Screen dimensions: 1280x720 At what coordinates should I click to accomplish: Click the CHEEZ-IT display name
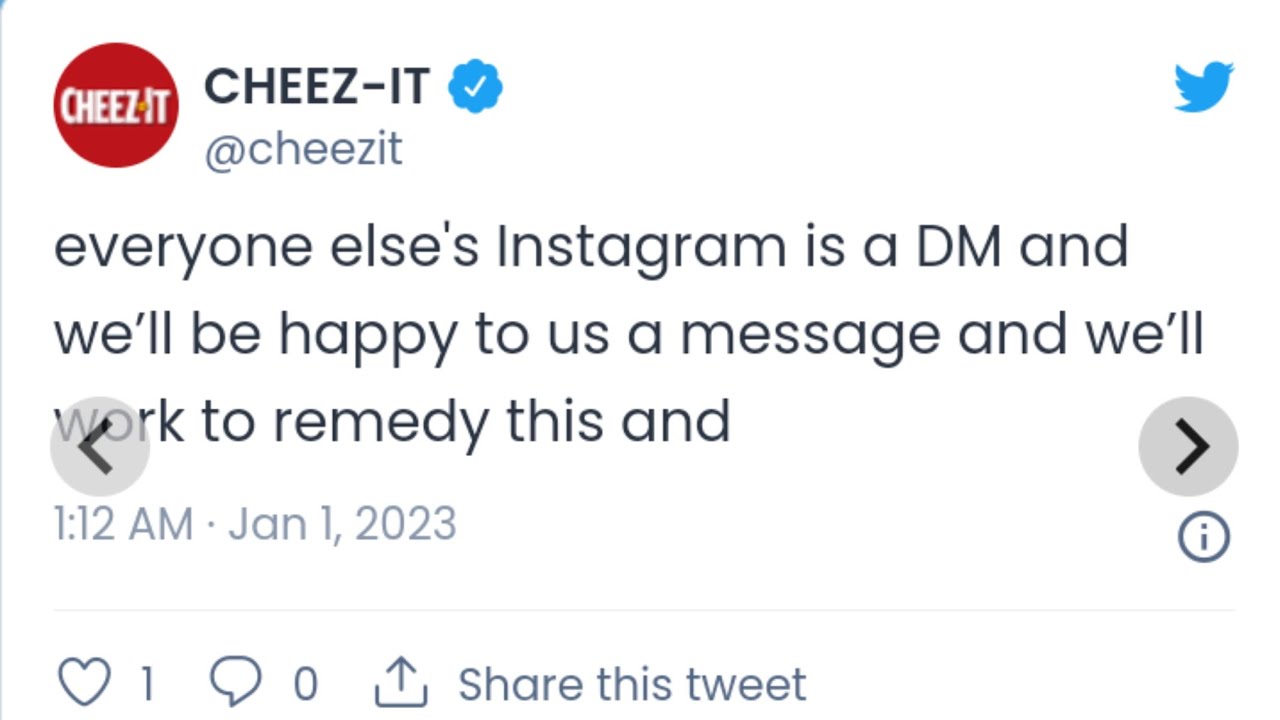click(x=317, y=87)
